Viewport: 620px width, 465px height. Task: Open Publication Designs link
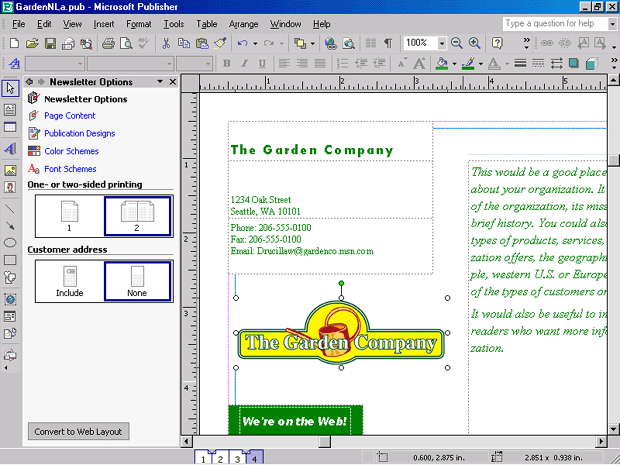[79, 133]
